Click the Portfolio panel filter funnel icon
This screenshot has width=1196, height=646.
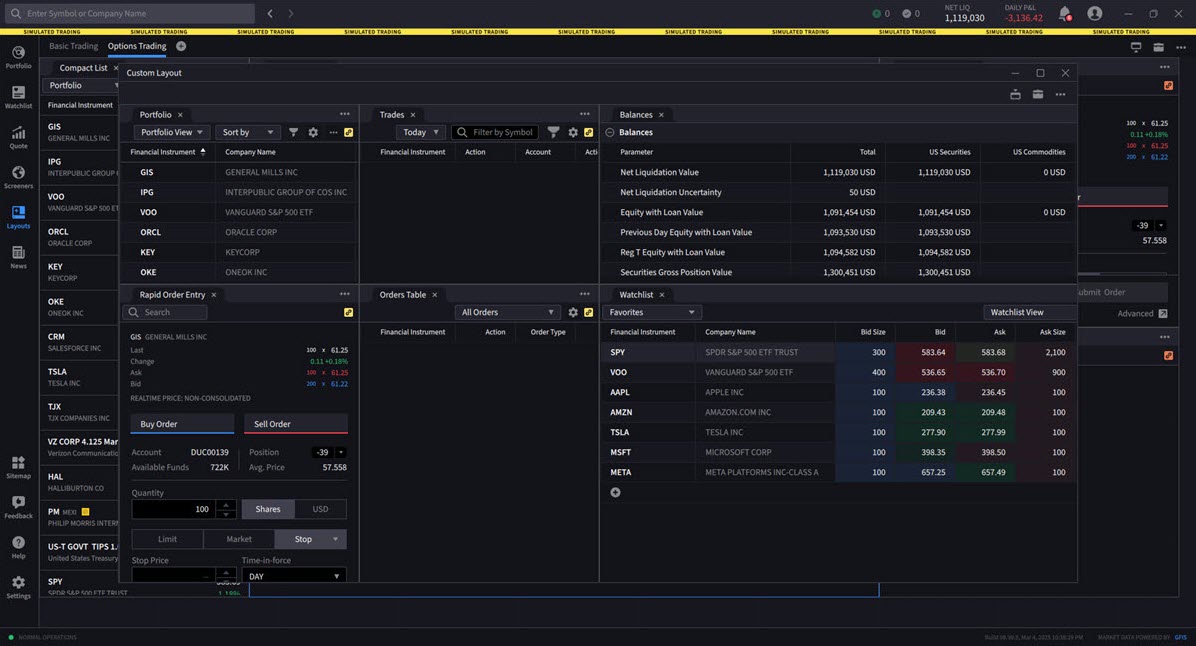293,132
